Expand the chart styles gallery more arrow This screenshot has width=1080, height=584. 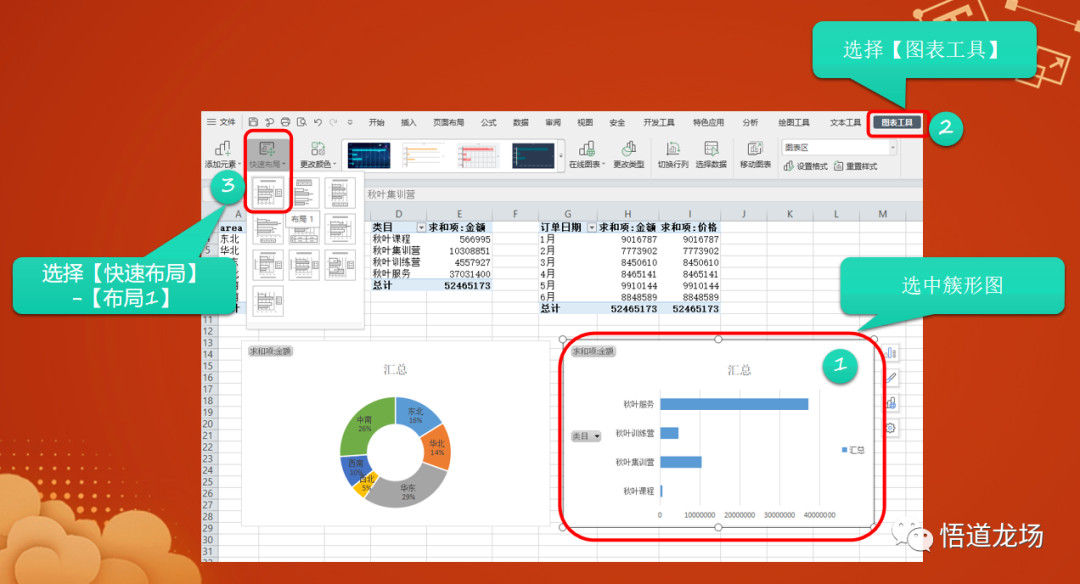pos(561,156)
